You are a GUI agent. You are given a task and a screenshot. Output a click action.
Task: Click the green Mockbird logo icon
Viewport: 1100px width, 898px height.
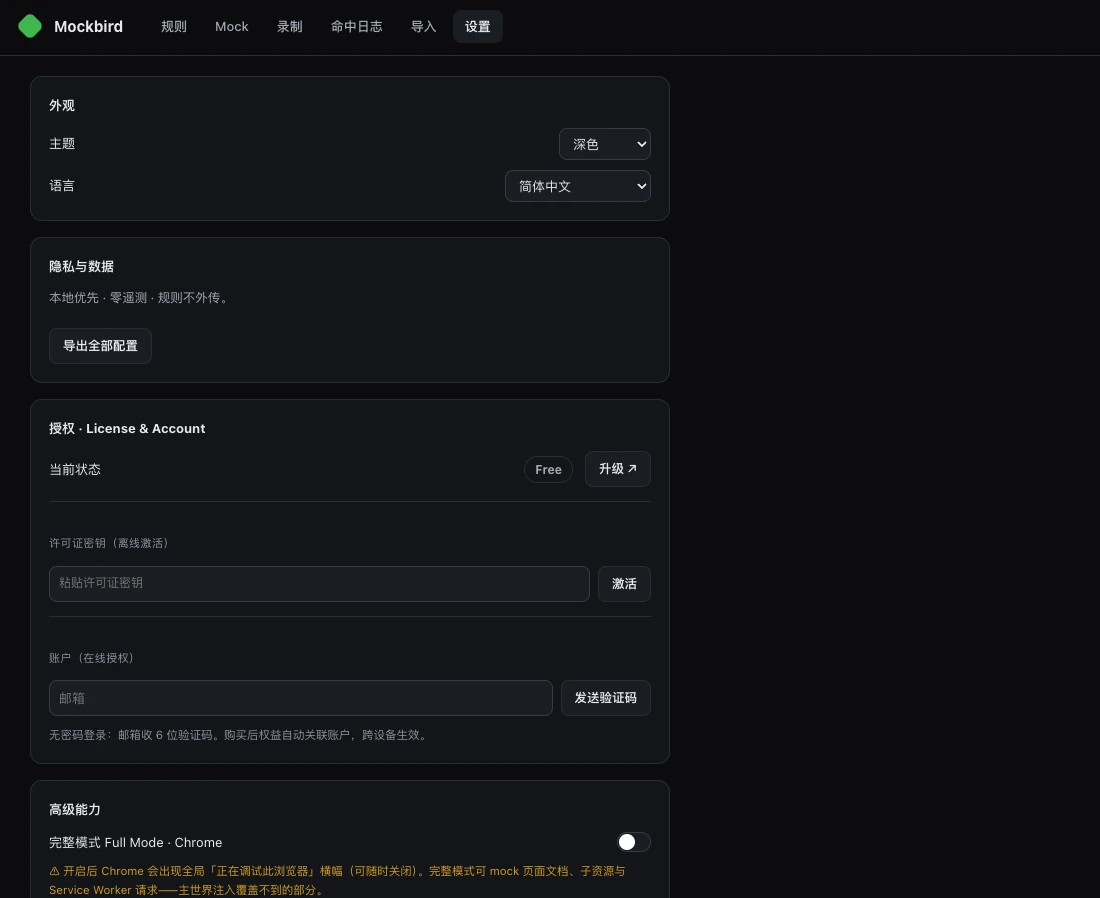(29, 26)
